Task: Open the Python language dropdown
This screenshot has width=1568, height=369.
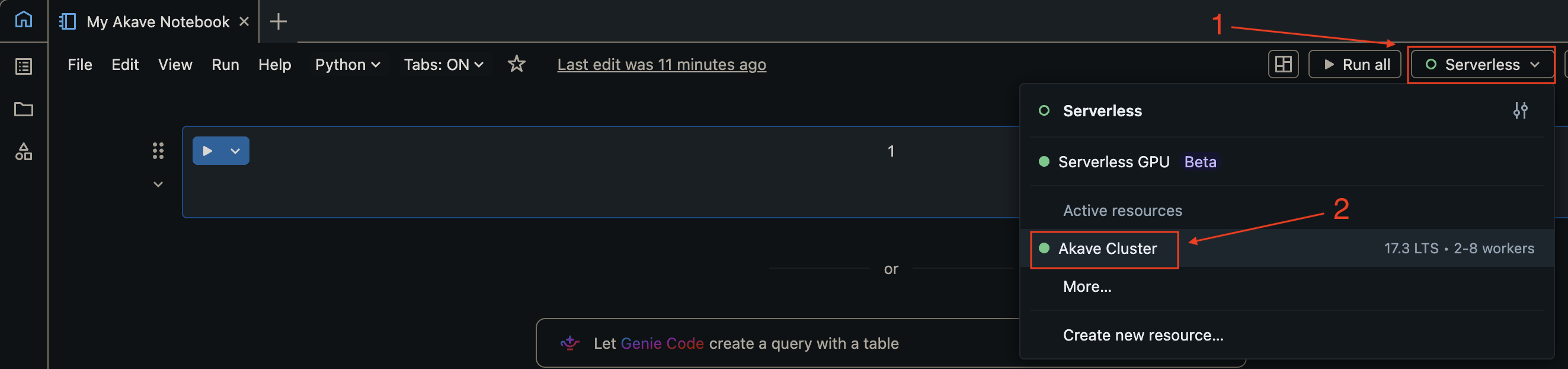Action: click(348, 64)
